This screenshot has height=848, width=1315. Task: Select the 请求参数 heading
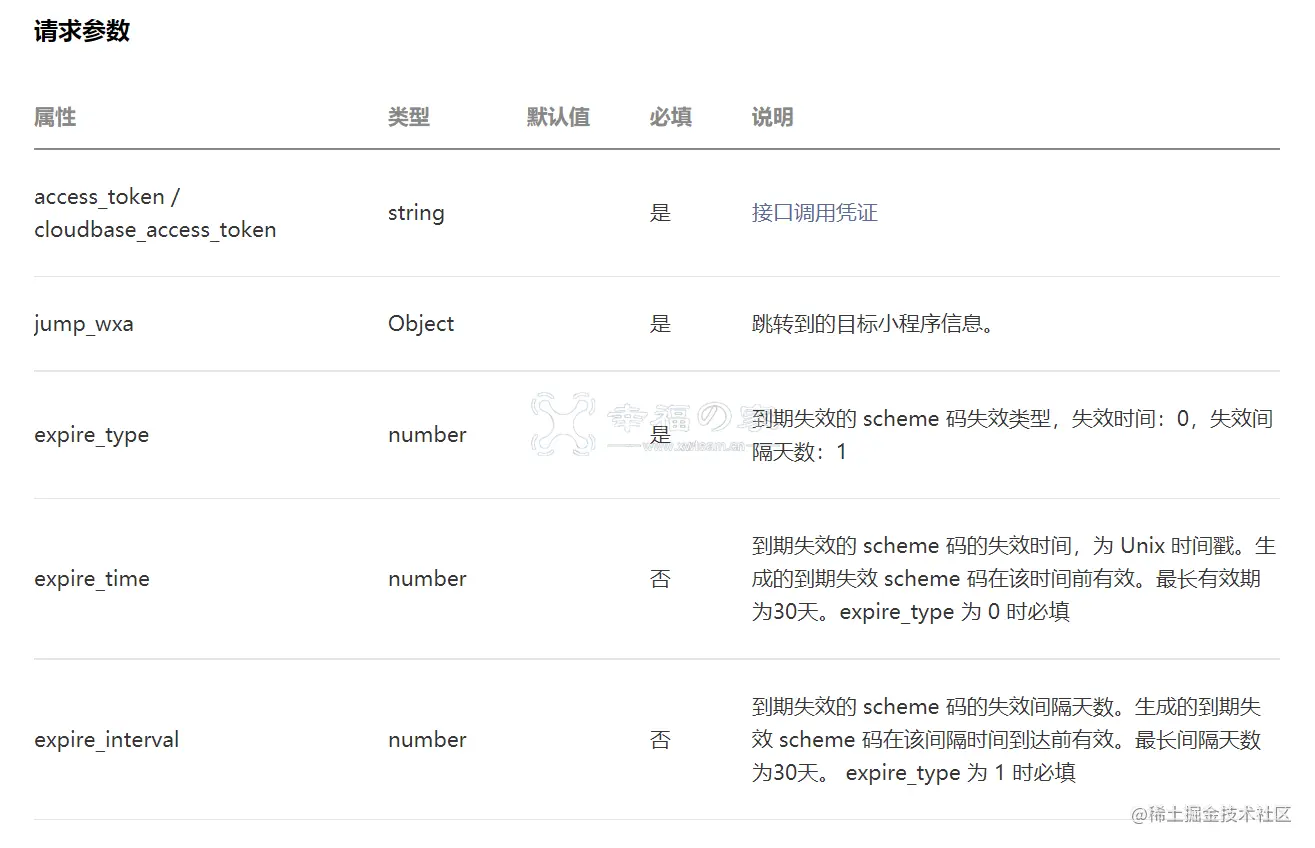(x=82, y=31)
